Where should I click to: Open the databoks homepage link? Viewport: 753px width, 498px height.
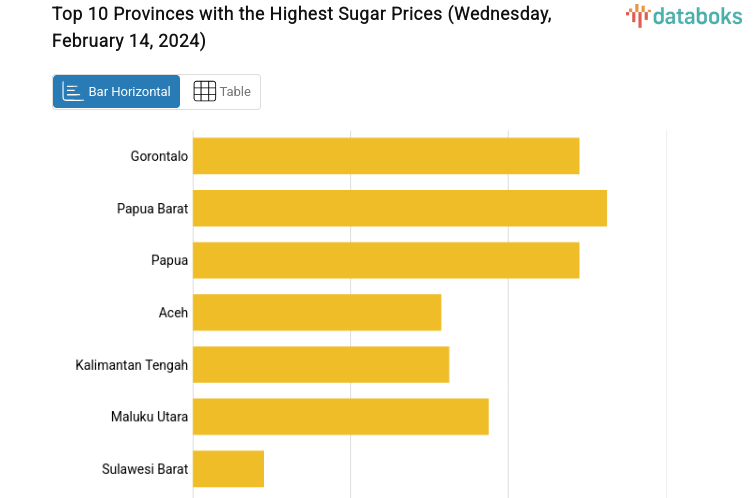(684, 15)
